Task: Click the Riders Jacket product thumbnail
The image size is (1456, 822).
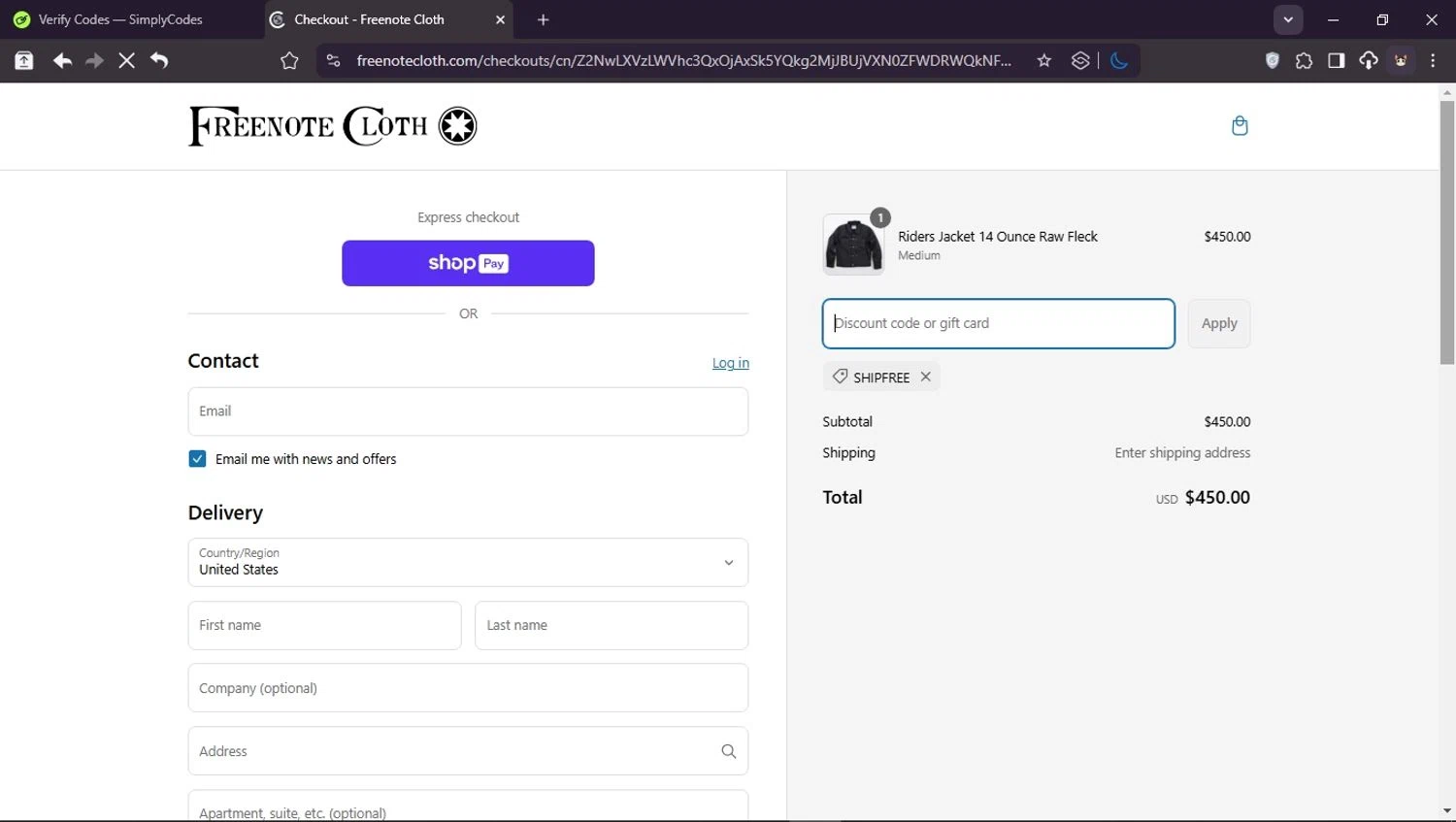Action: (853, 245)
